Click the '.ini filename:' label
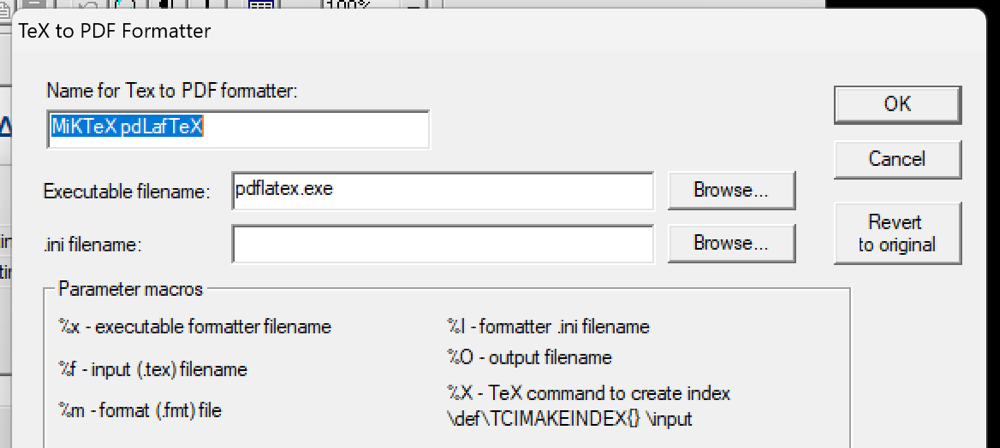 coord(92,244)
